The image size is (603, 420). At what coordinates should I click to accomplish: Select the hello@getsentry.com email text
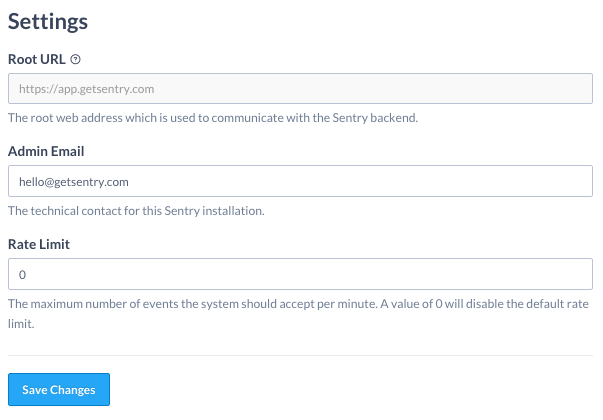click(73, 182)
